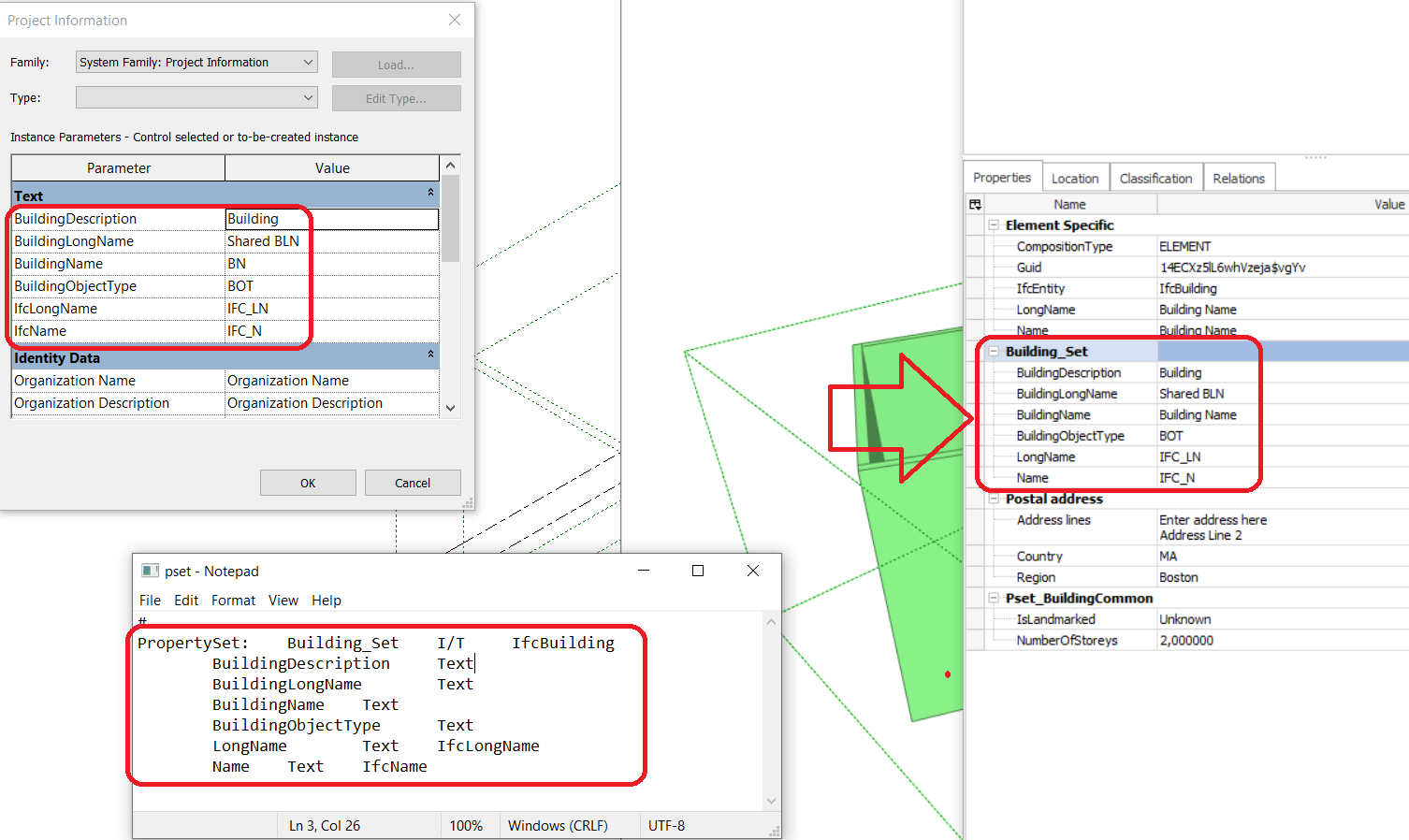Open the Format menu in Notepad
Viewport: 1409px width, 840px height.
233,600
